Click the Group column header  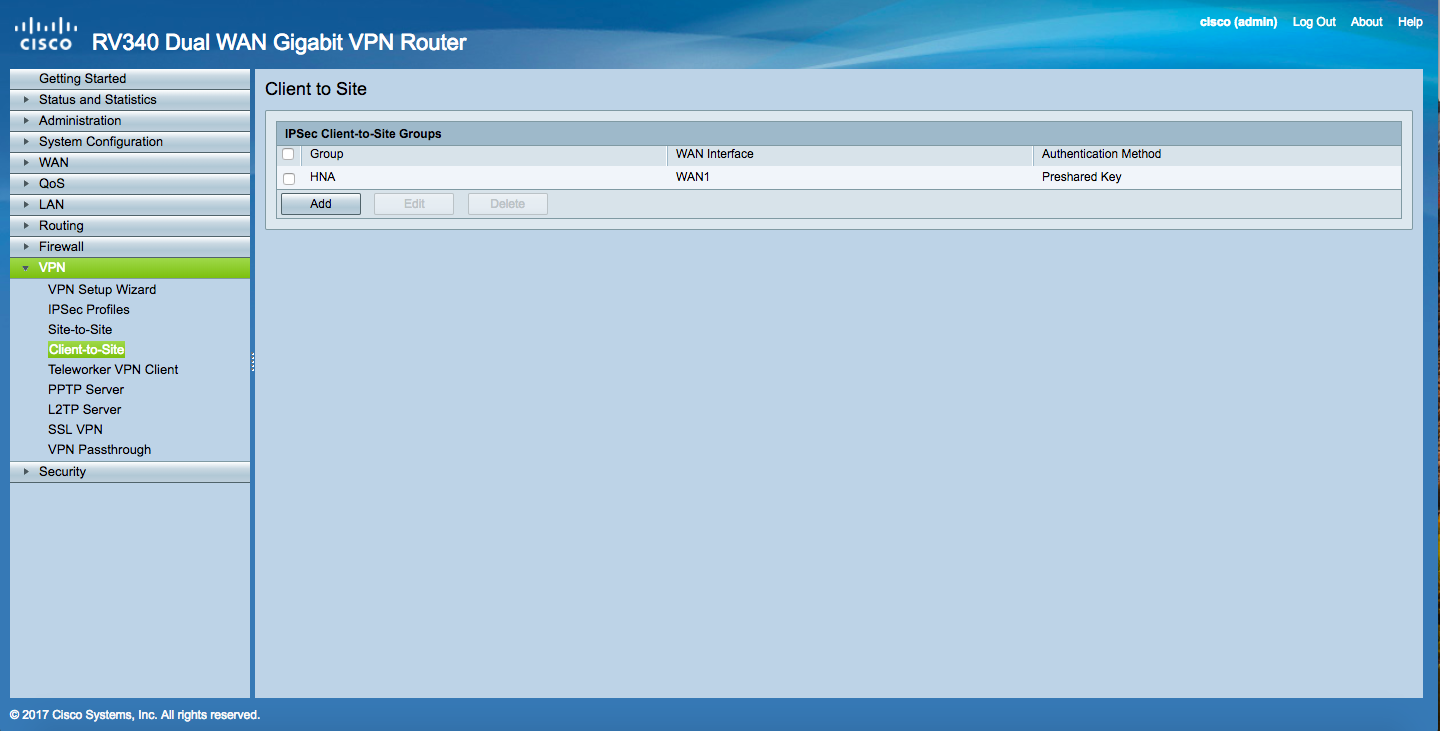tap(327, 154)
